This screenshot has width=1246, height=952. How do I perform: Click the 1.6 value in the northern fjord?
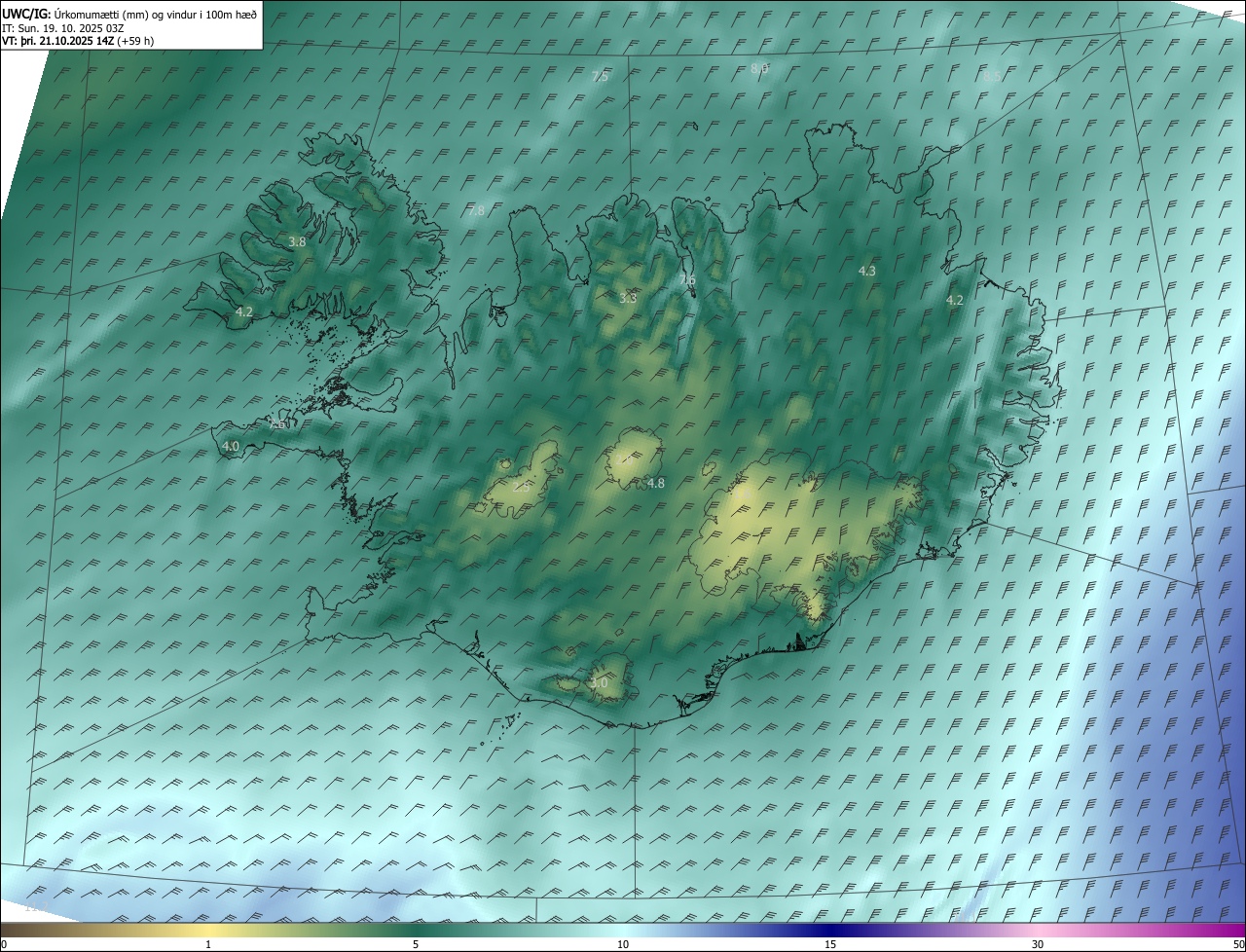[687, 280]
